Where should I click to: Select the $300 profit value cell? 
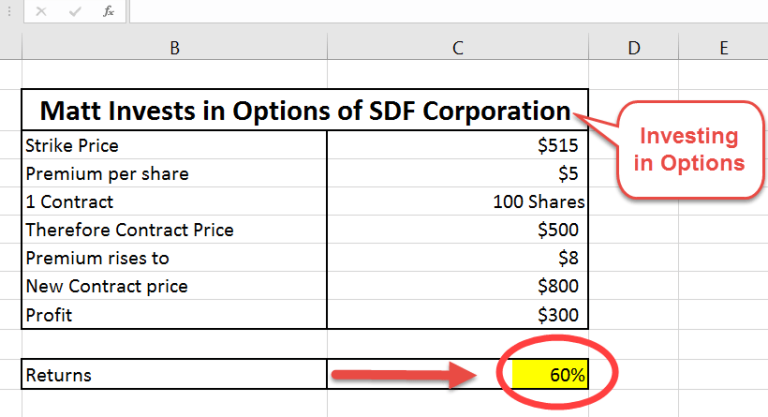click(x=457, y=314)
